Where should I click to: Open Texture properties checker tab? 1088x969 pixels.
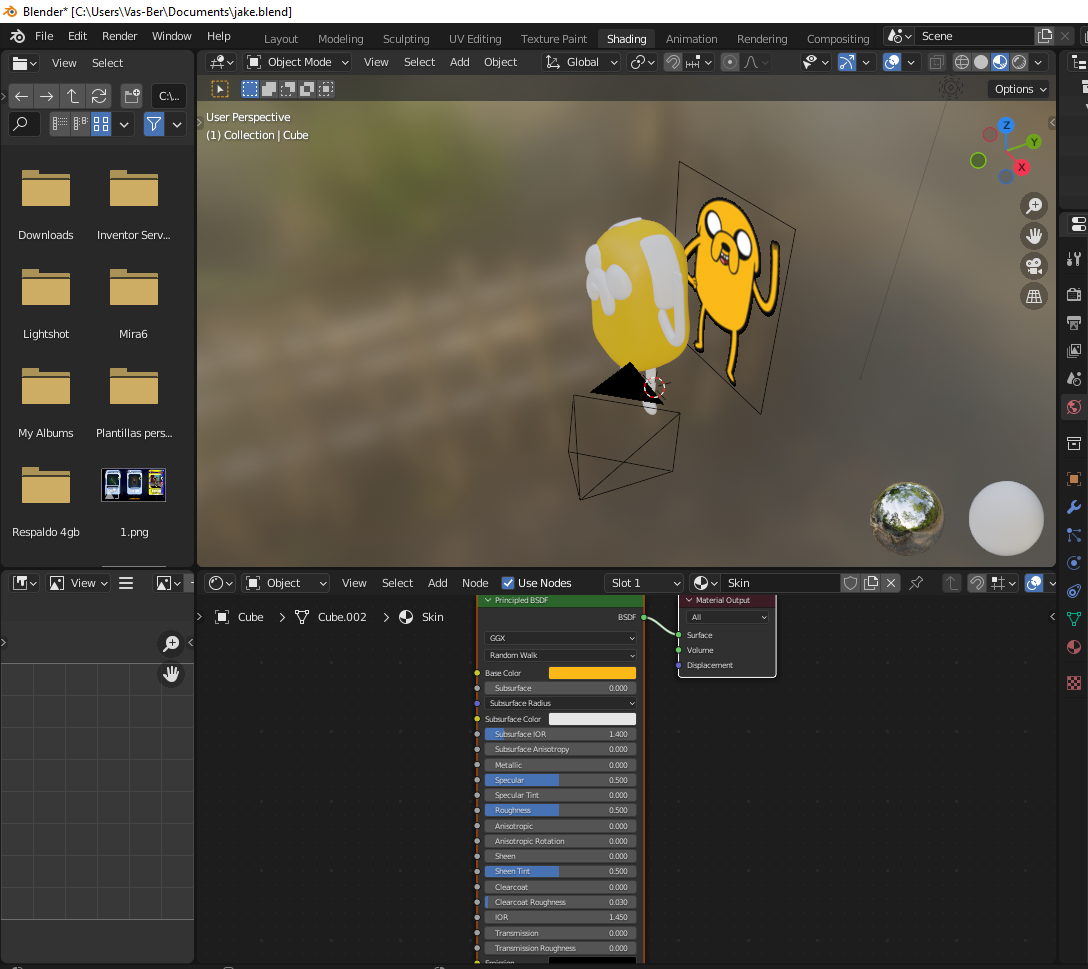tap(1073, 683)
